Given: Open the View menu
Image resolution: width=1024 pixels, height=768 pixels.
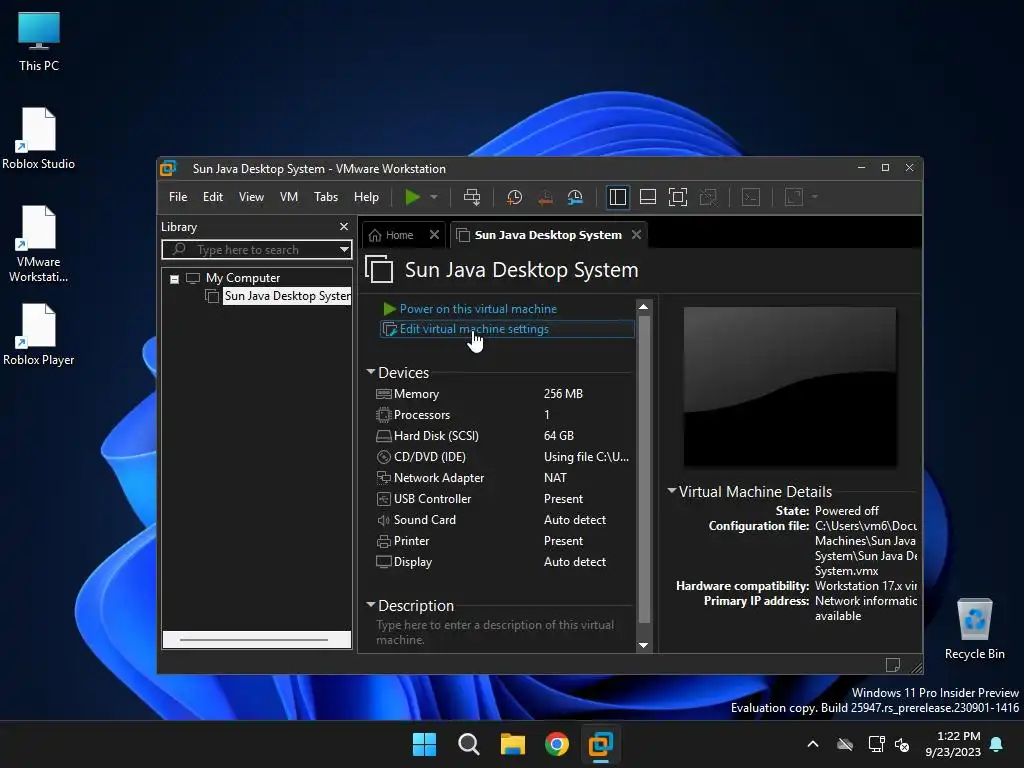Looking at the screenshot, I should click(x=251, y=197).
